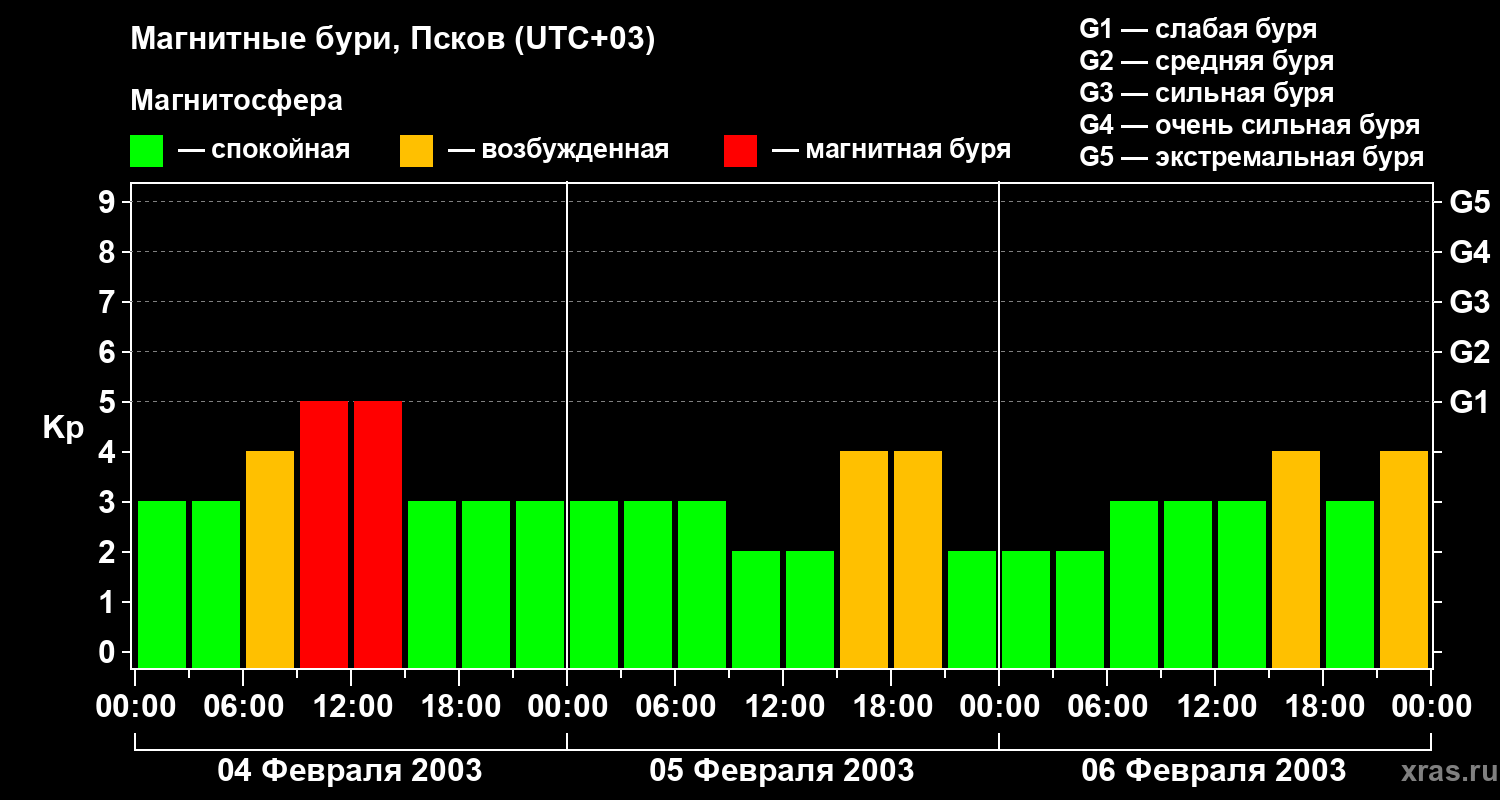Select the 'G4 — очень сильная буря' description line

1250,125
